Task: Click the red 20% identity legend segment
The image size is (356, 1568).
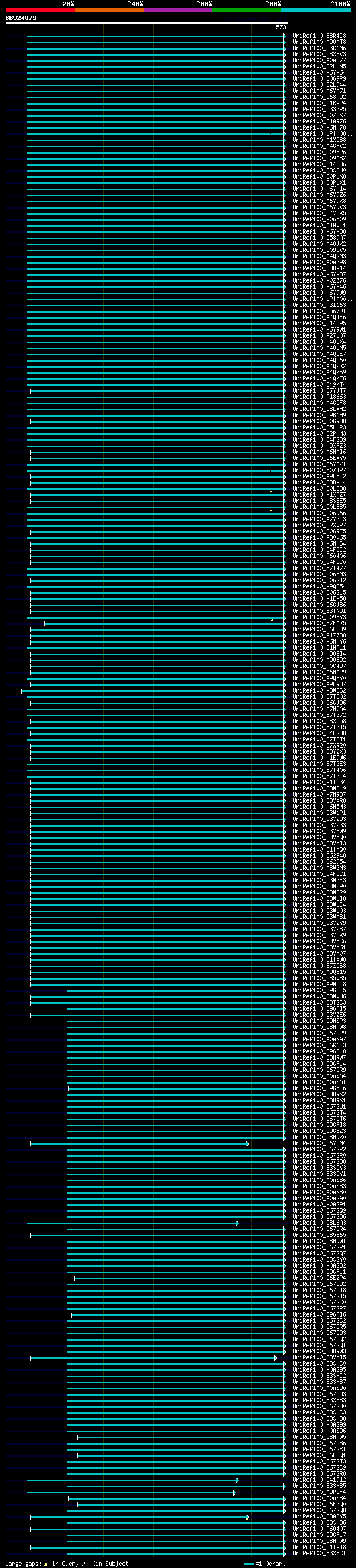Action: pyautogui.click(x=39, y=10)
